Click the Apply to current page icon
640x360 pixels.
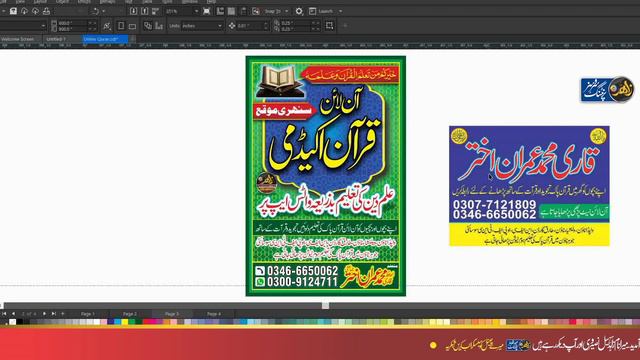159,26
